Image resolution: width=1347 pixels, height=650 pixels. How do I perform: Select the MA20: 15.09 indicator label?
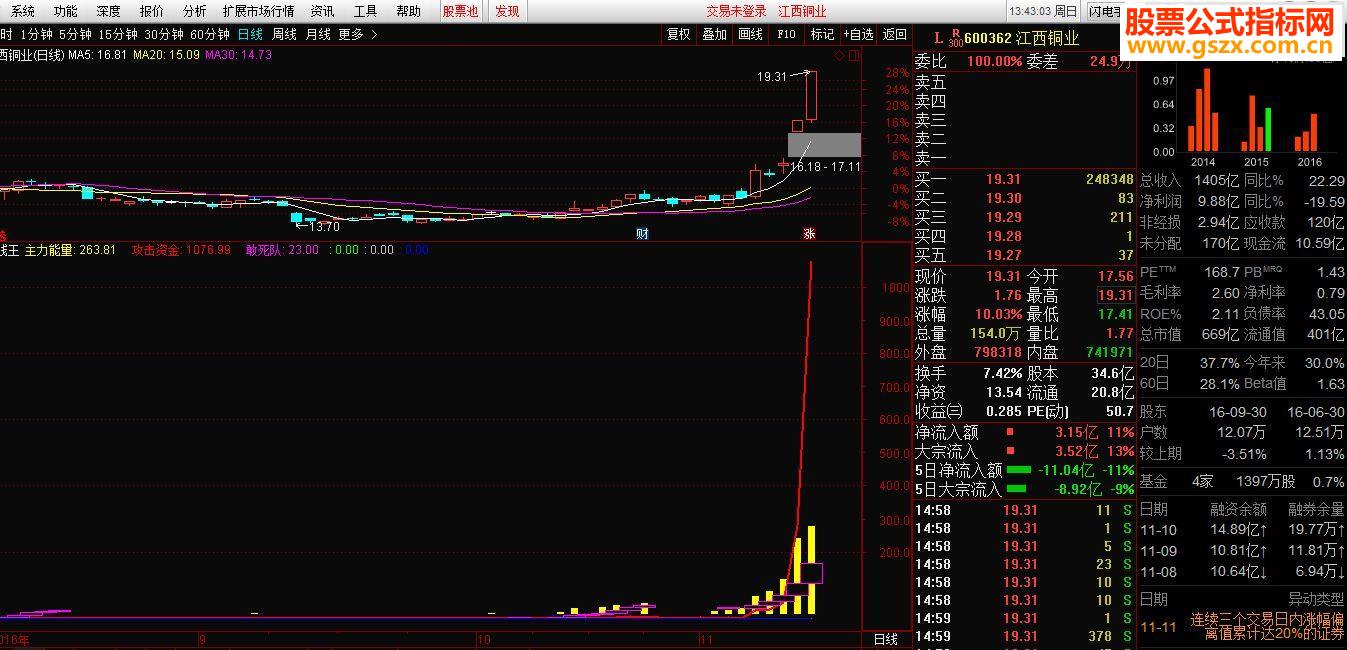click(x=166, y=54)
